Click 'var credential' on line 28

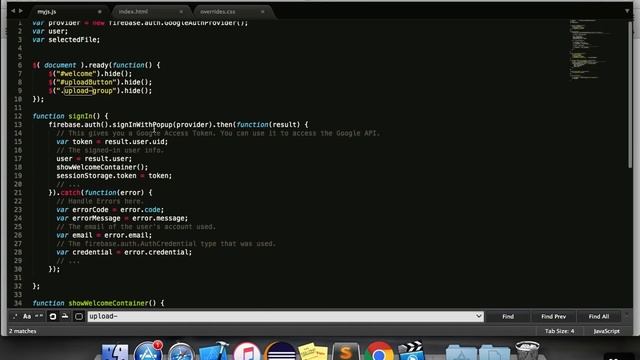coord(84,252)
